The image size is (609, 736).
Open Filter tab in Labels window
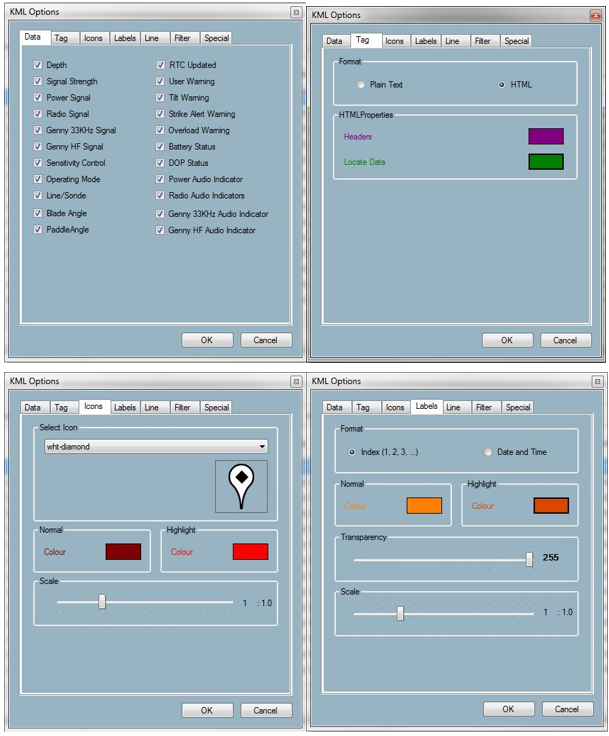pos(484,407)
